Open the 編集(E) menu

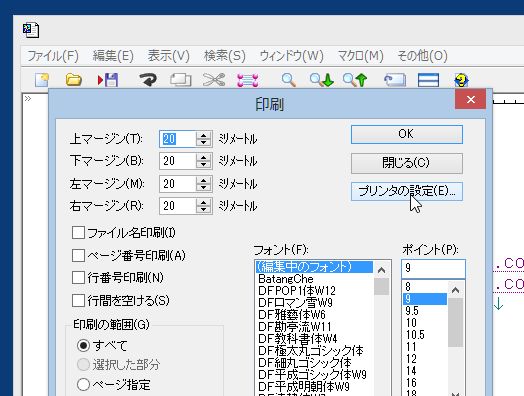pyautogui.click(x=113, y=56)
